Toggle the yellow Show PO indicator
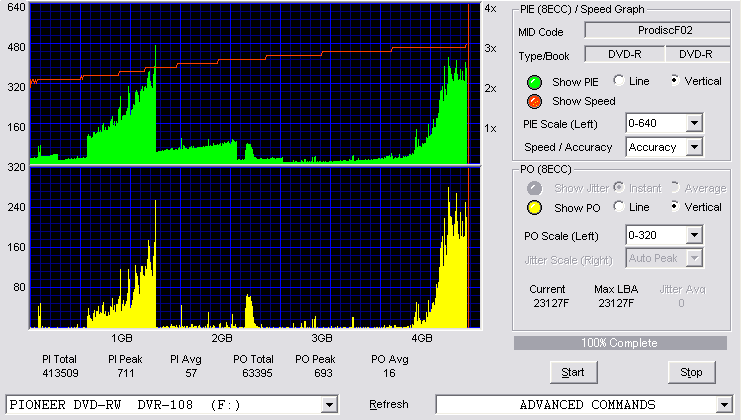 (534, 208)
